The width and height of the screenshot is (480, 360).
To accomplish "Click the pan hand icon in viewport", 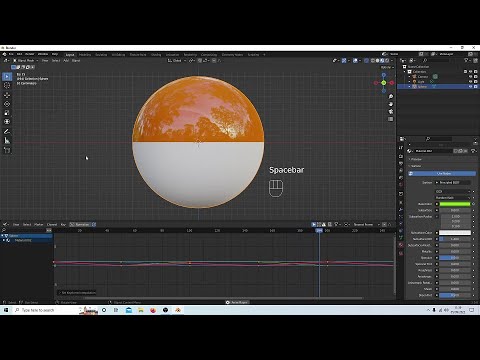I will pyautogui.click(x=391, y=104).
